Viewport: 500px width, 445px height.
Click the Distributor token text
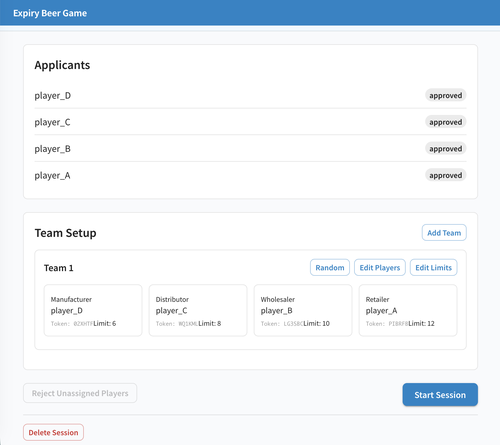coord(177,324)
